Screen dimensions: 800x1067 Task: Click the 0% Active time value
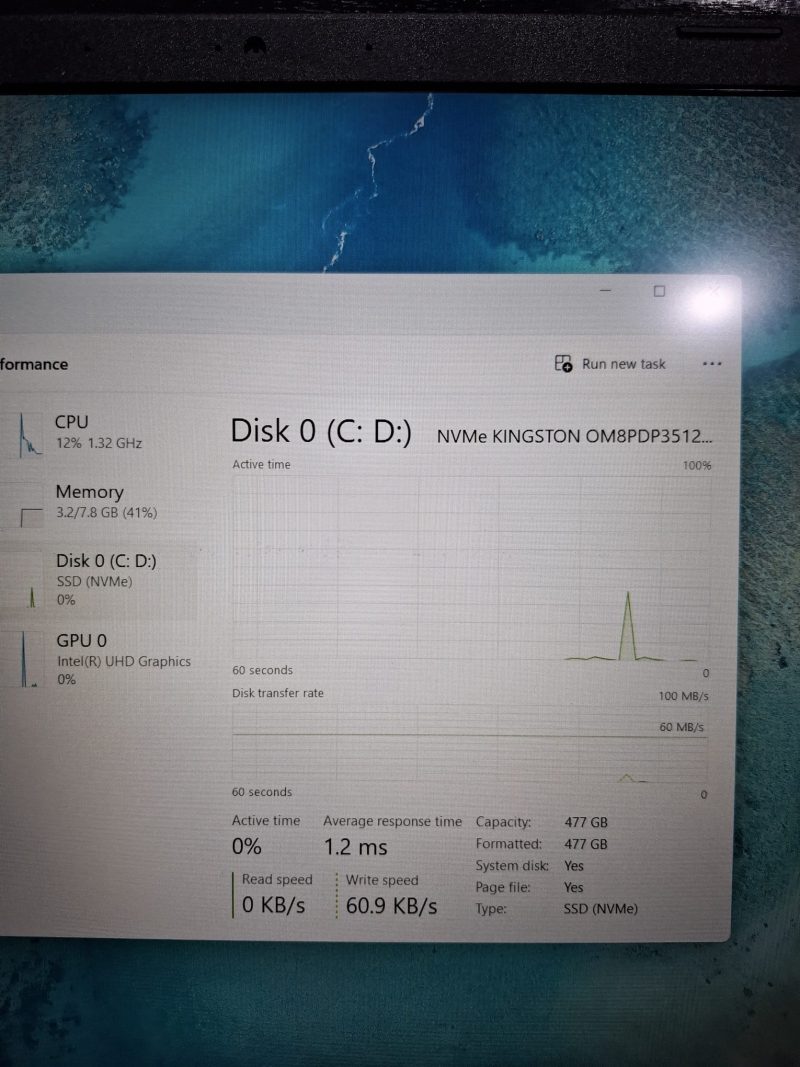[246, 847]
